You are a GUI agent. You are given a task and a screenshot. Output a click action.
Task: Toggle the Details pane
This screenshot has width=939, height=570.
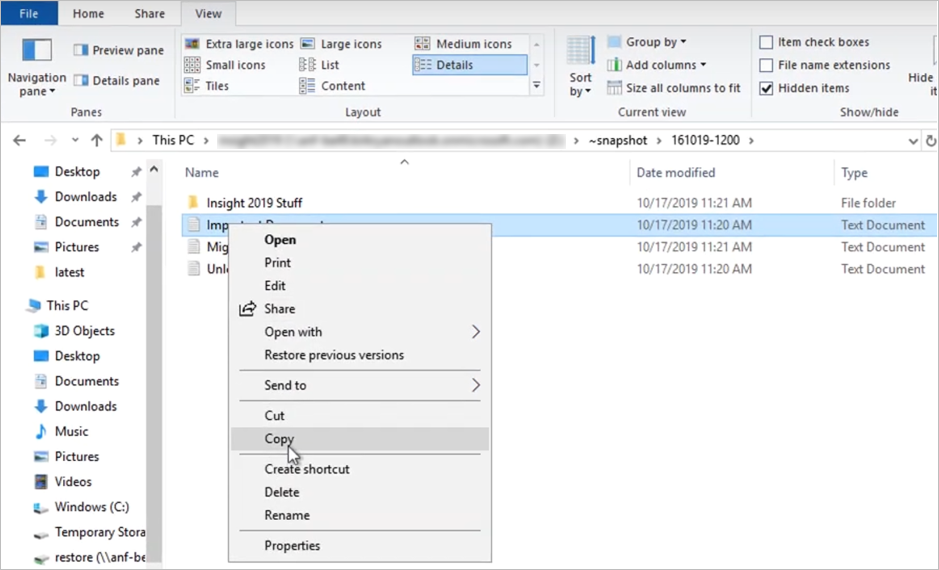tap(116, 80)
